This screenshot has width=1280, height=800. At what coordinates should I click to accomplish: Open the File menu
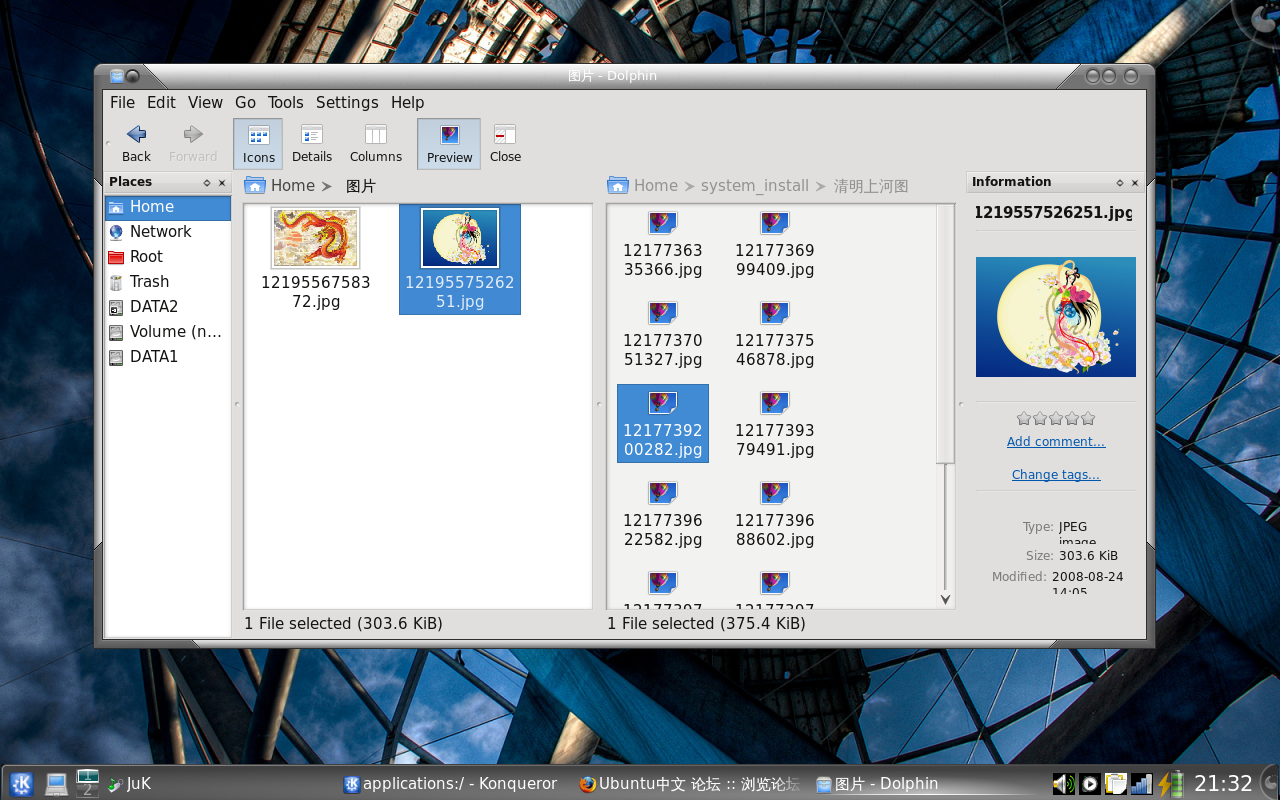122,102
